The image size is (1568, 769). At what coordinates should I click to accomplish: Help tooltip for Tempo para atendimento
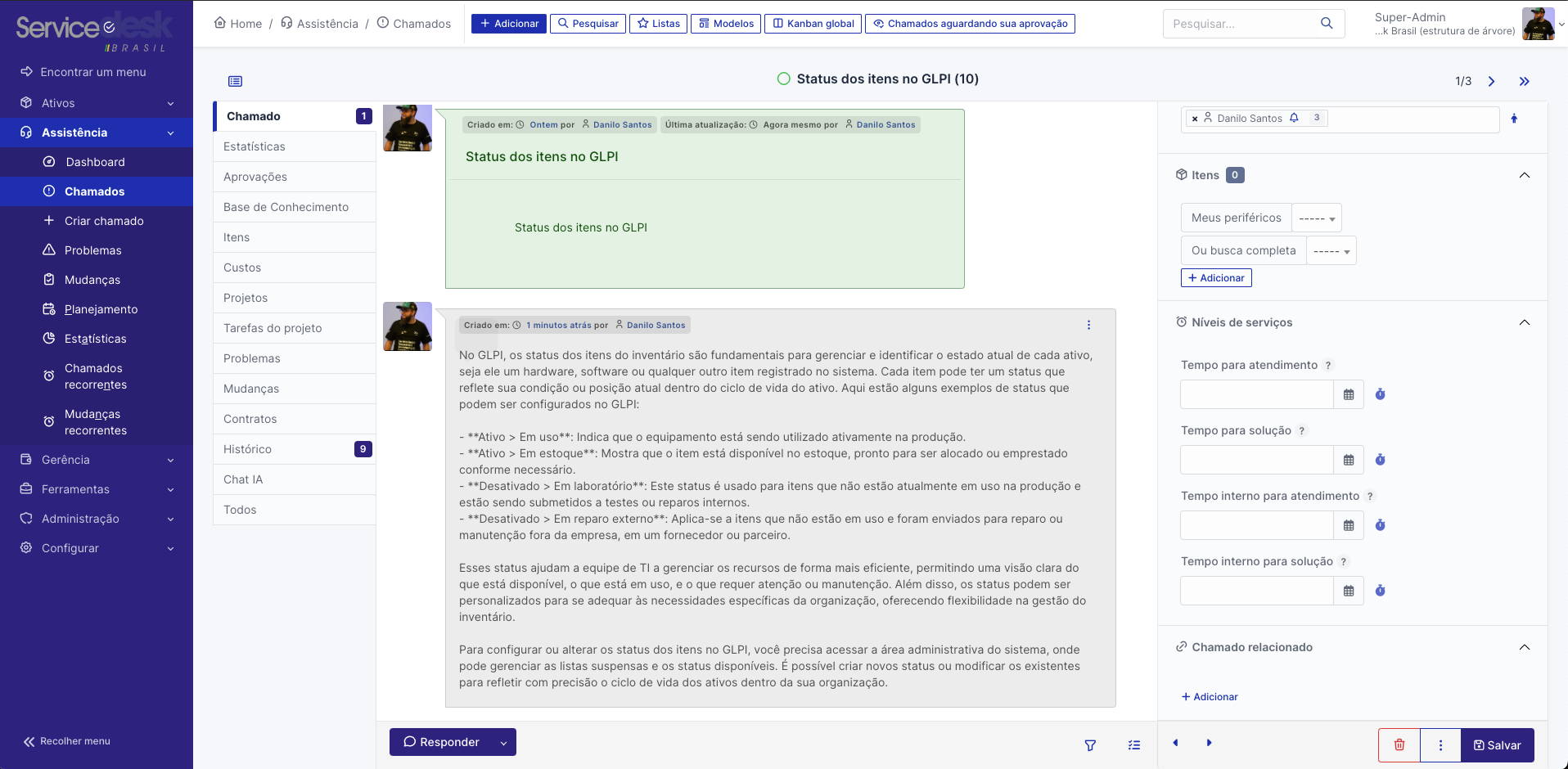(1328, 366)
